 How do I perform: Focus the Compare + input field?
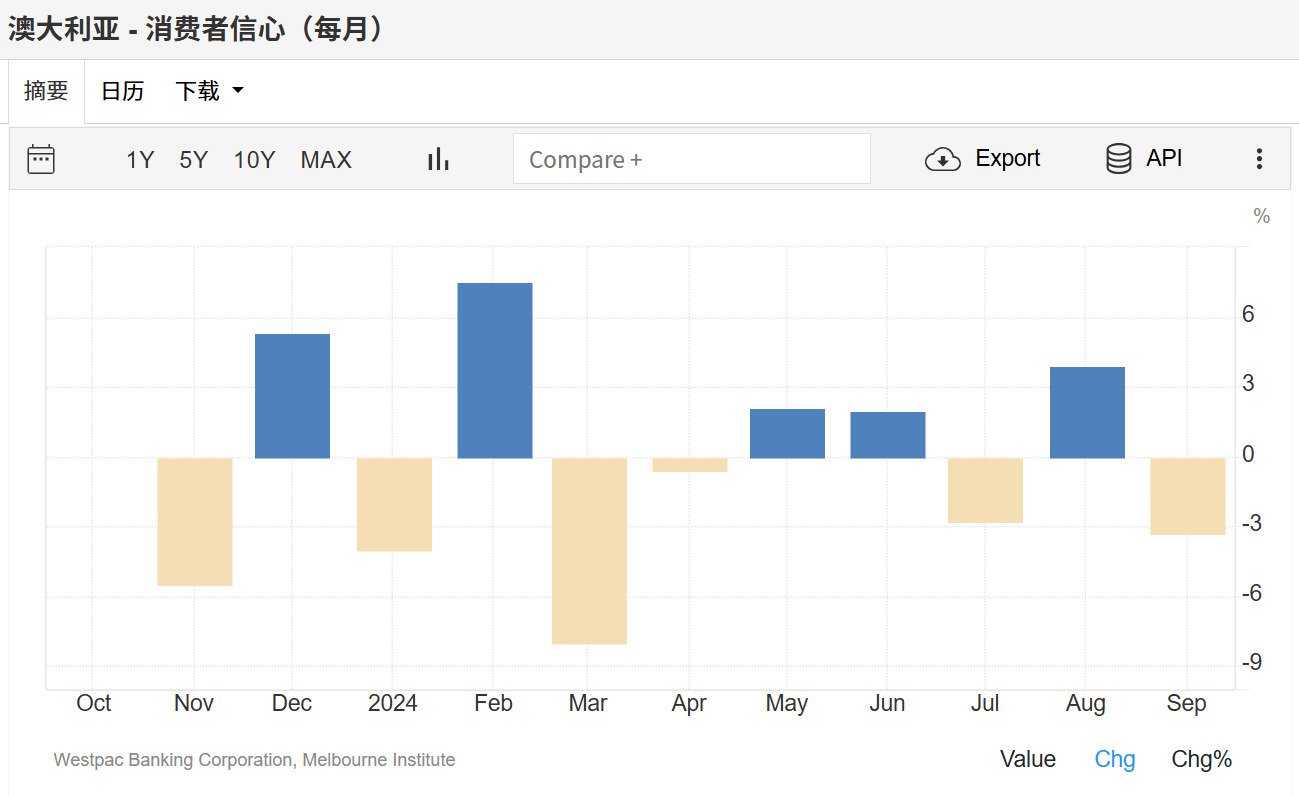(692, 159)
